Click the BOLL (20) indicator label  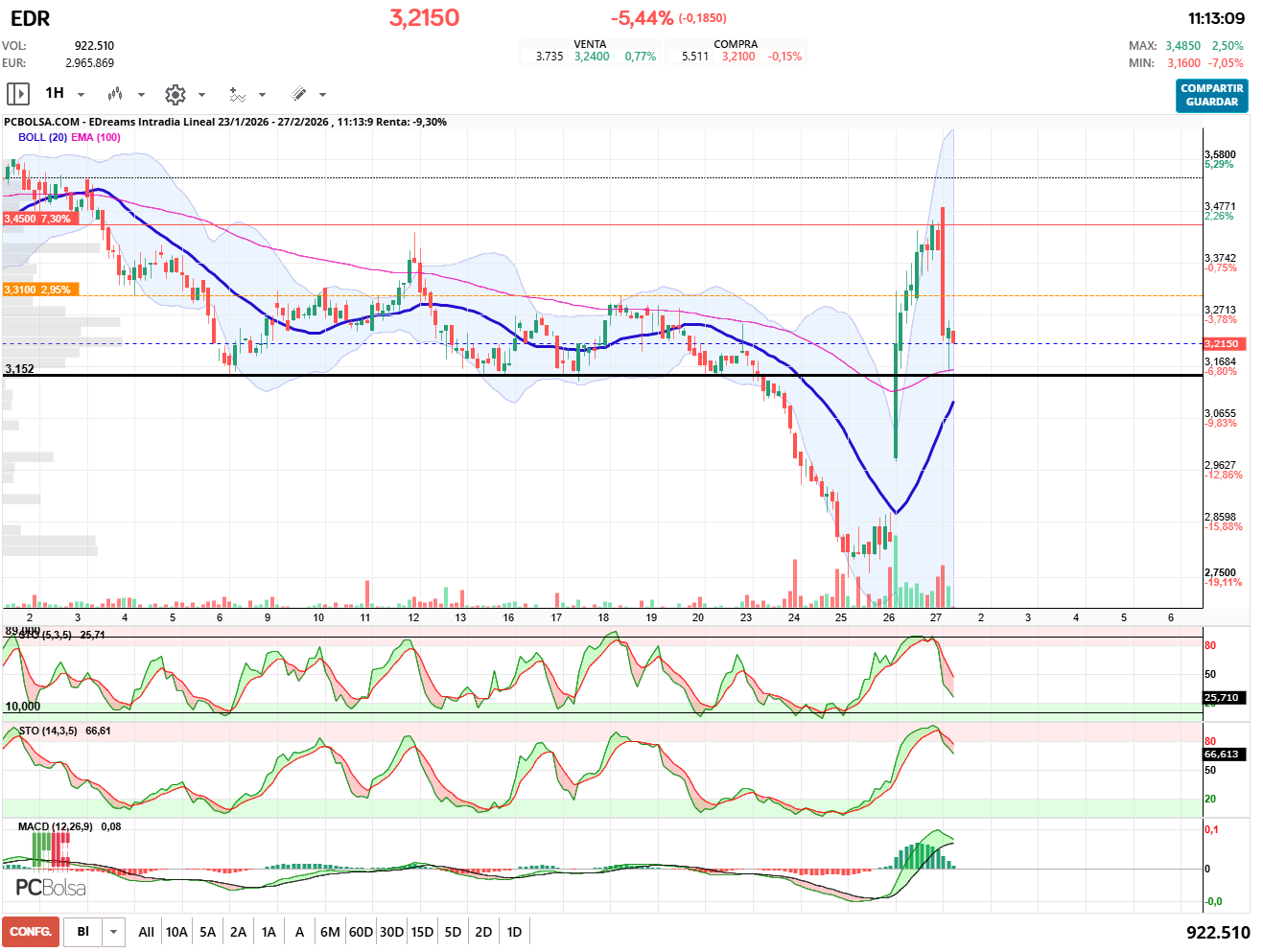click(42, 137)
